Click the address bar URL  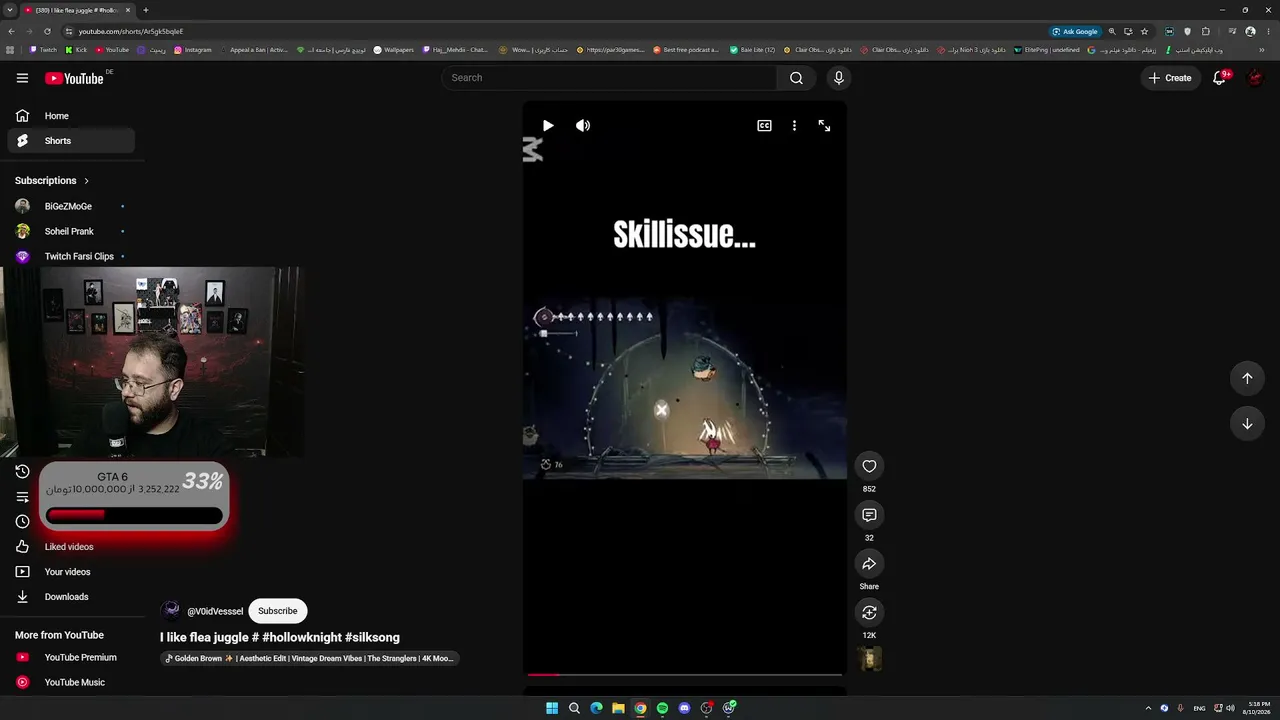point(131,31)
